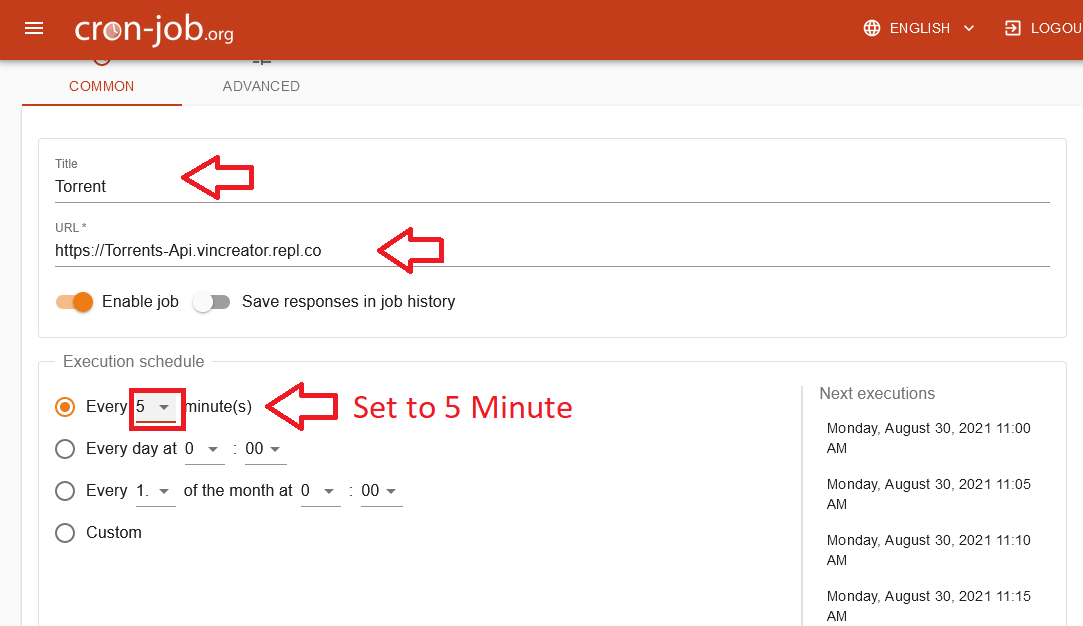Click the logout icon

point(1013,28)
